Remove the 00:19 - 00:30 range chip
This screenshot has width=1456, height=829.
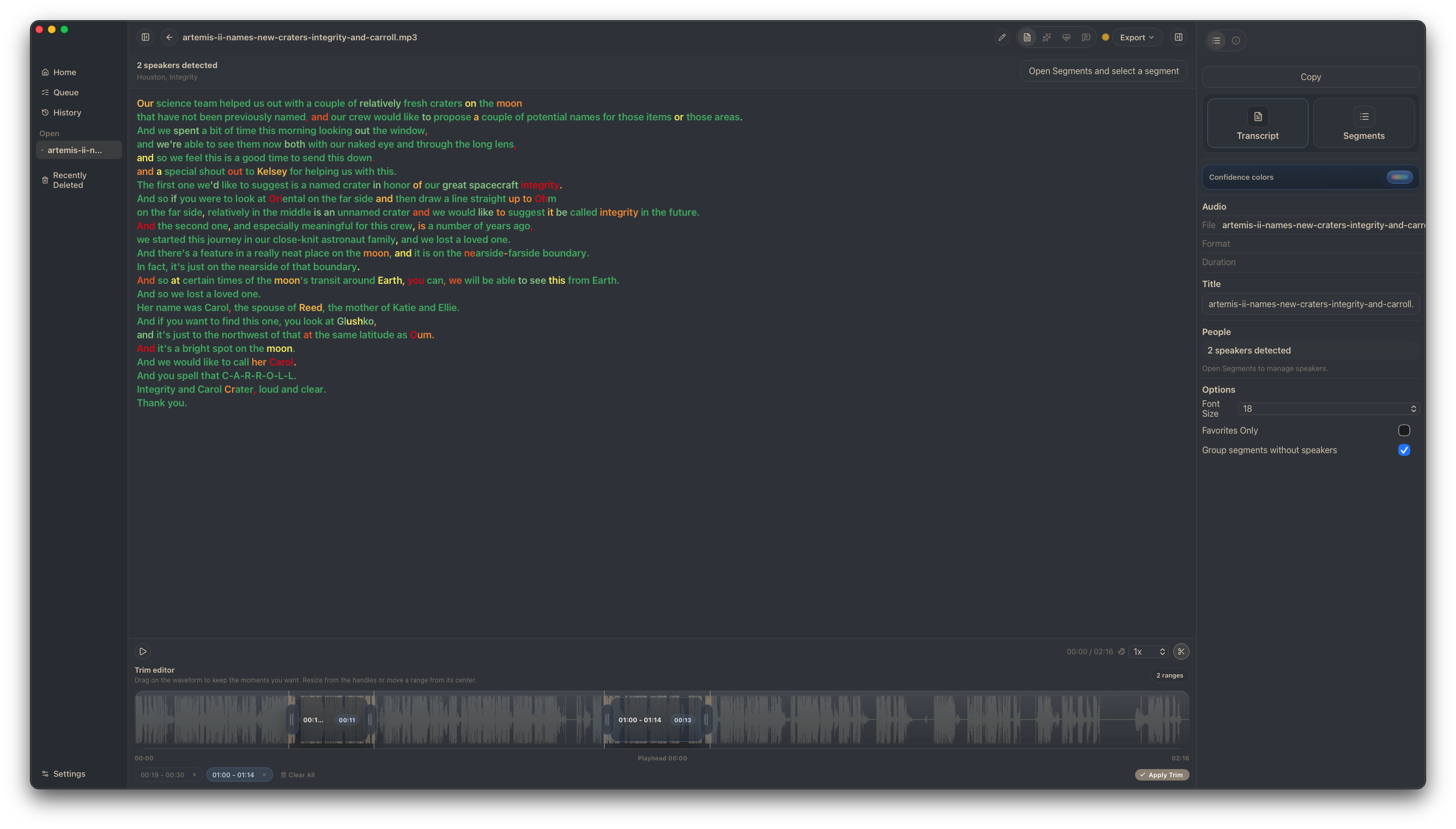pos(194,775)
